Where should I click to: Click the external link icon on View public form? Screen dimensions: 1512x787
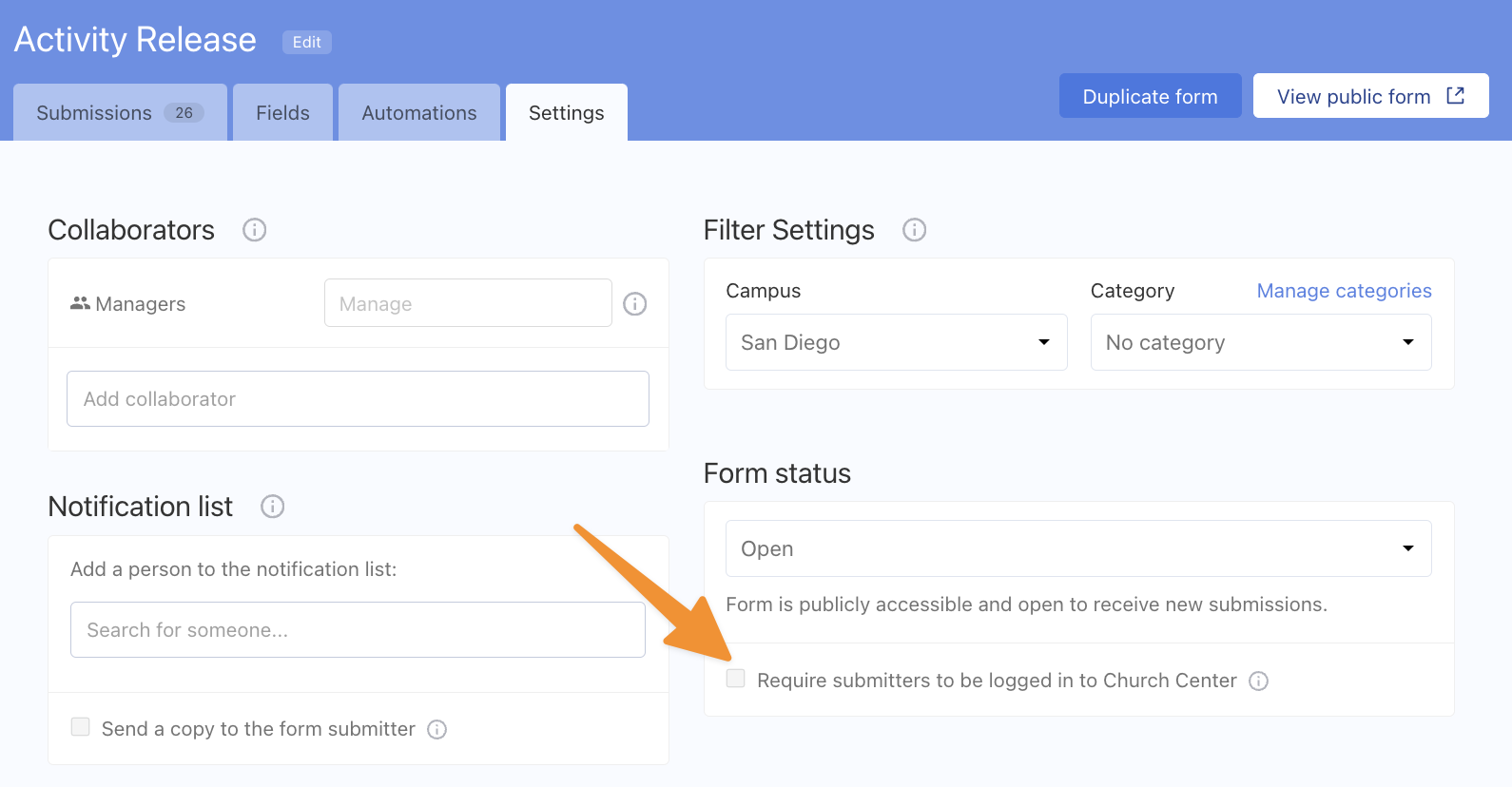coord(1455,96)
